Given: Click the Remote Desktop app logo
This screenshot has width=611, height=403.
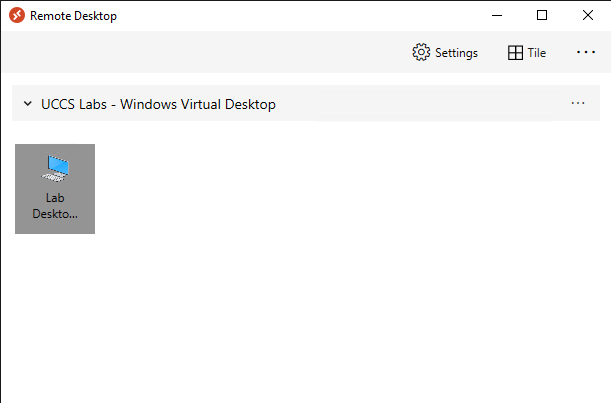Looking at the screenshot, I should (x=17, y=15).
